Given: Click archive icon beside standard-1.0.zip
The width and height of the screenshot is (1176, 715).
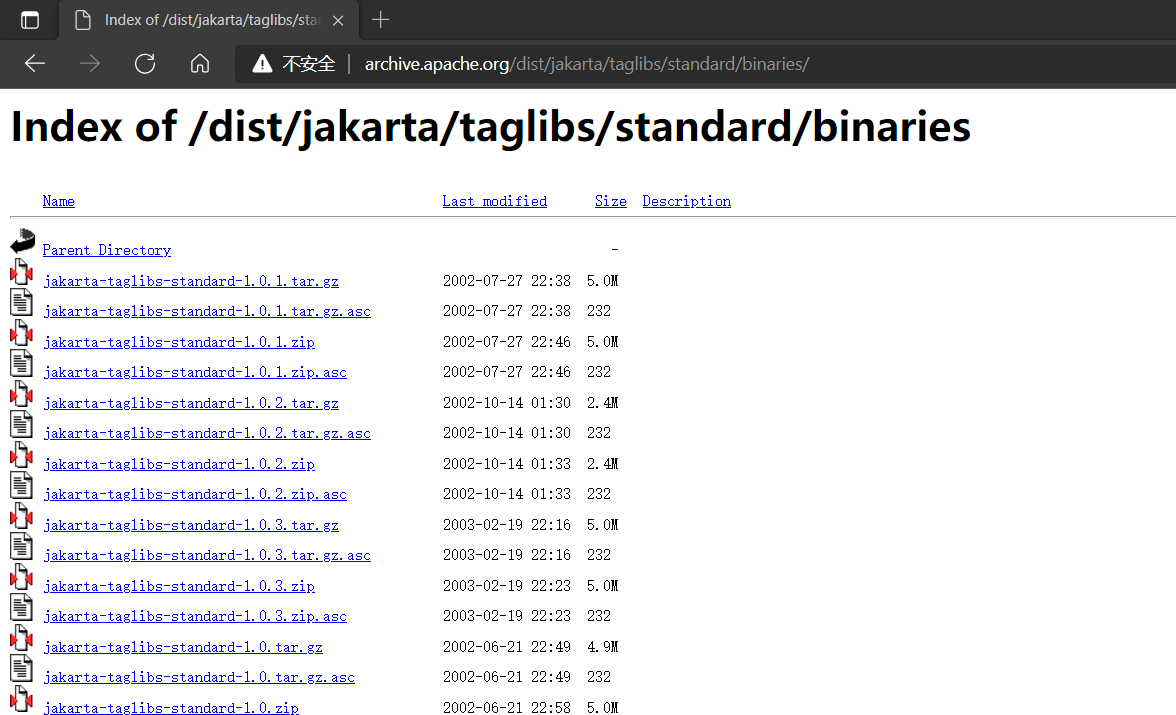Looking at the screenshot, I should click(22, 698).
